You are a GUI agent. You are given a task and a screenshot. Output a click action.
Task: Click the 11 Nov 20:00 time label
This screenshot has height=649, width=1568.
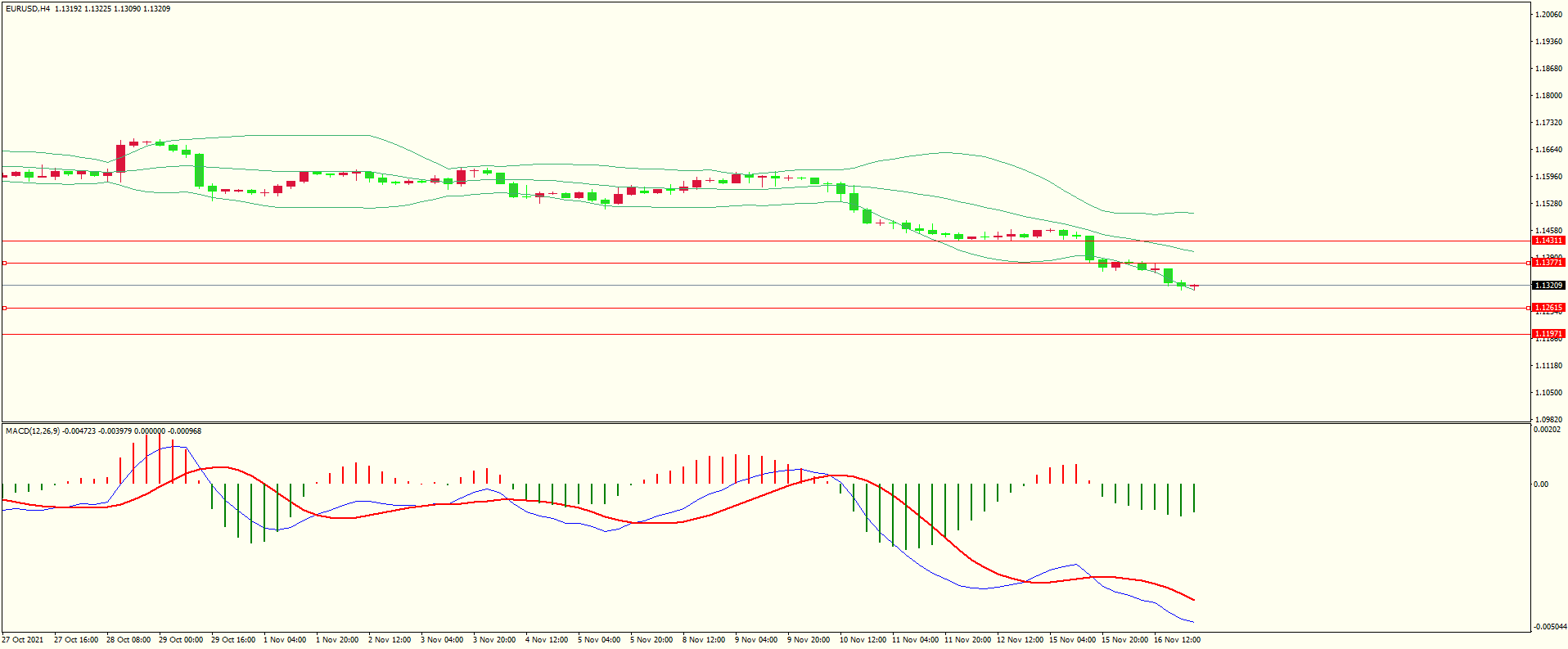[967, 640]
